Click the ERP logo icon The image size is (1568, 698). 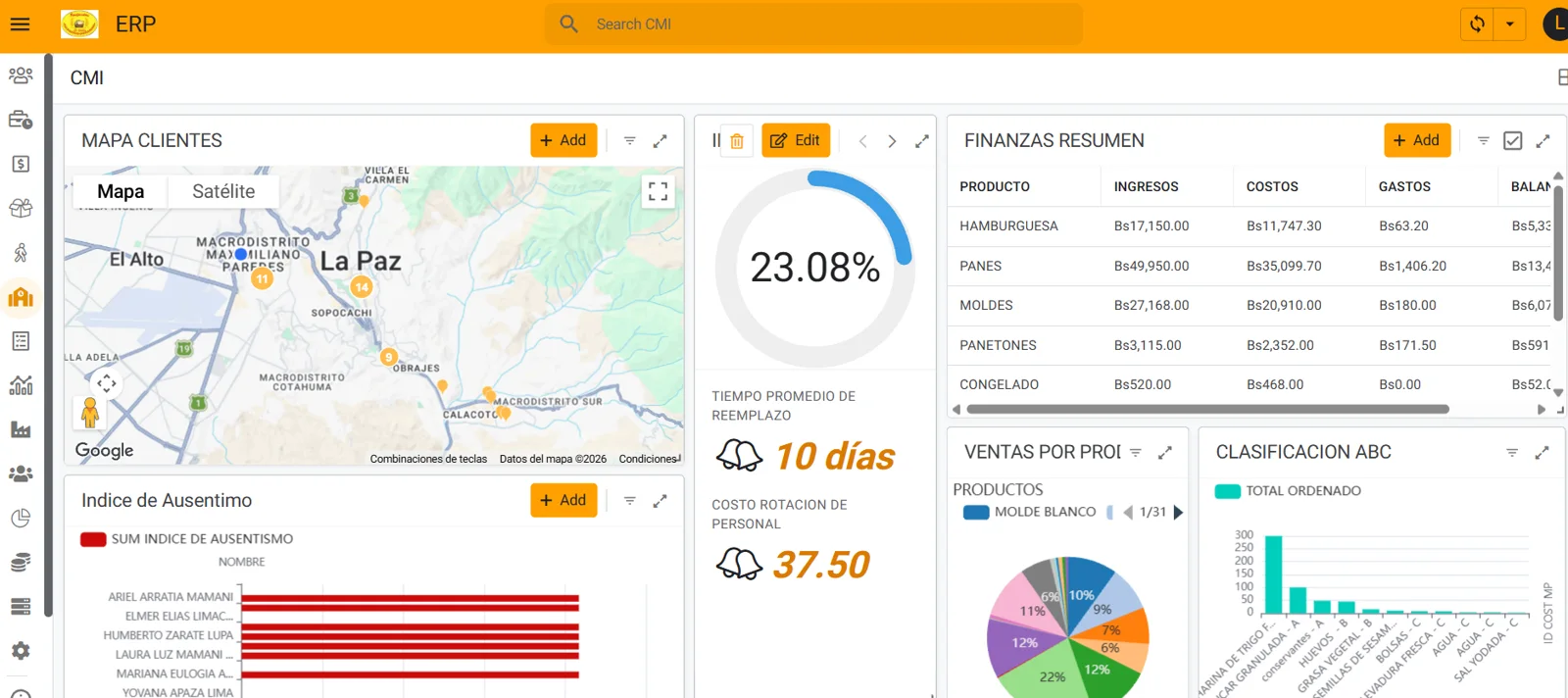point(79,25)
